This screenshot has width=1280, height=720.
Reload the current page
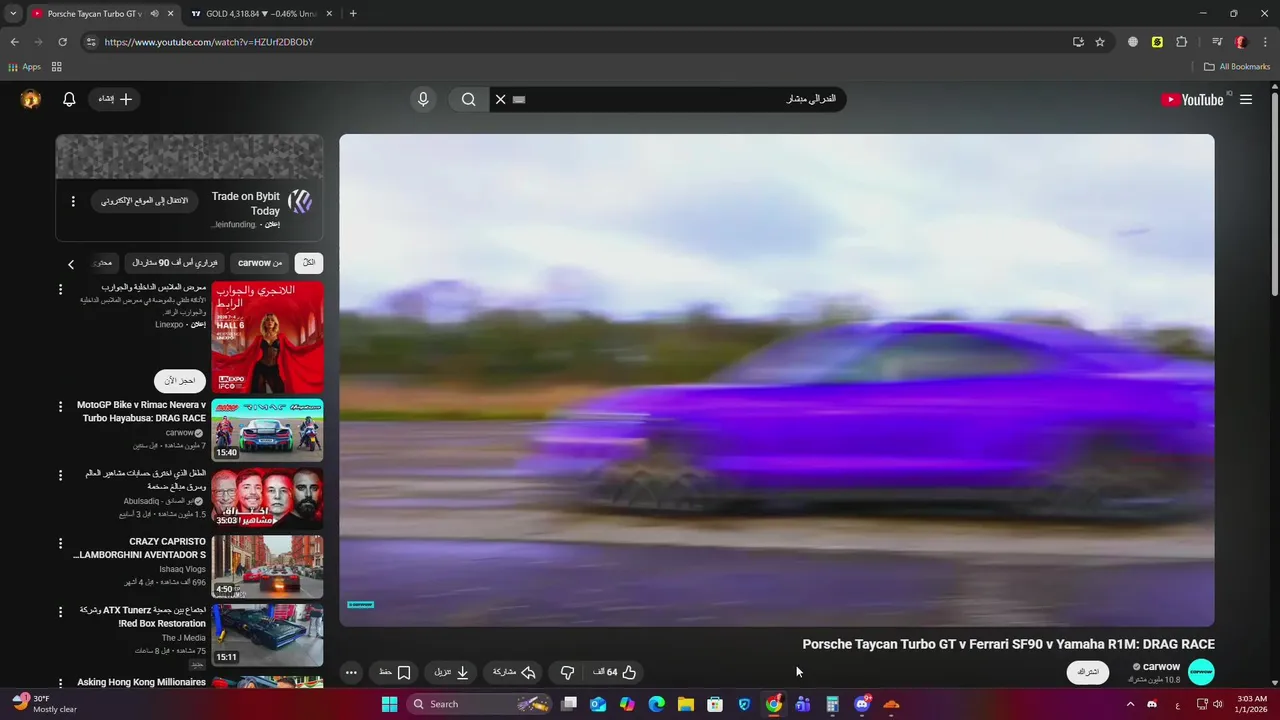[62, 42]
